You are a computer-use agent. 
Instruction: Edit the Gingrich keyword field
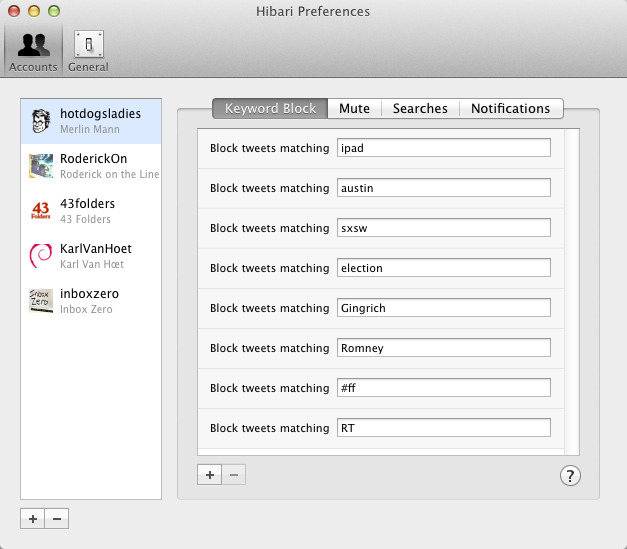443,308
